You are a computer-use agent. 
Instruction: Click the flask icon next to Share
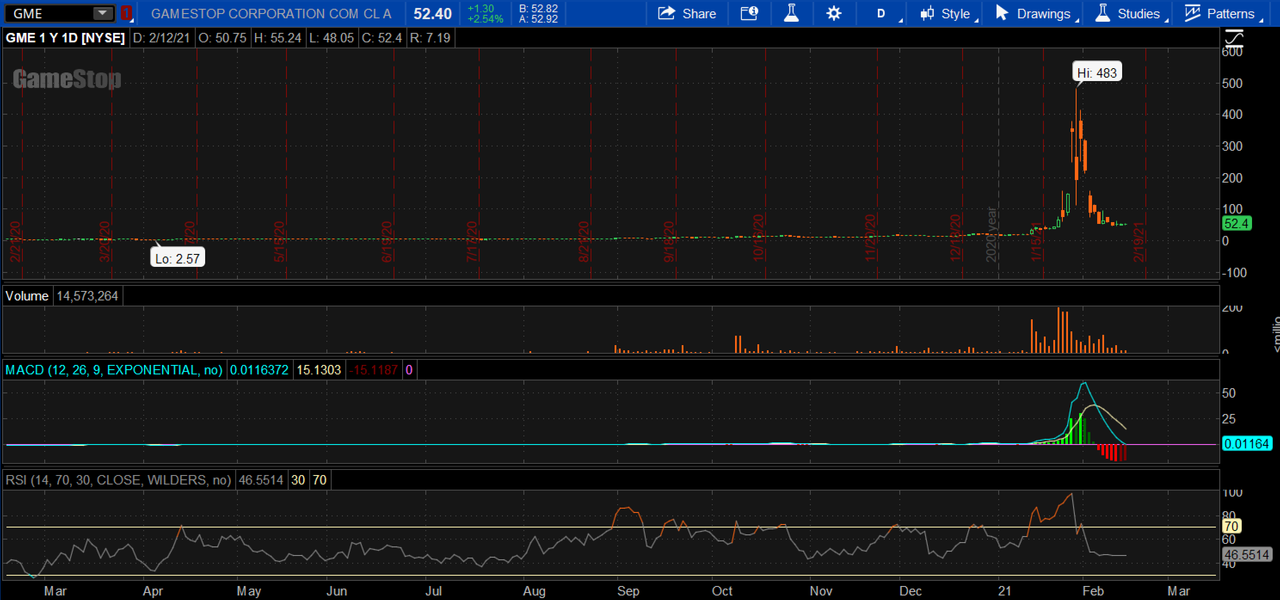(x=791, y=13)
